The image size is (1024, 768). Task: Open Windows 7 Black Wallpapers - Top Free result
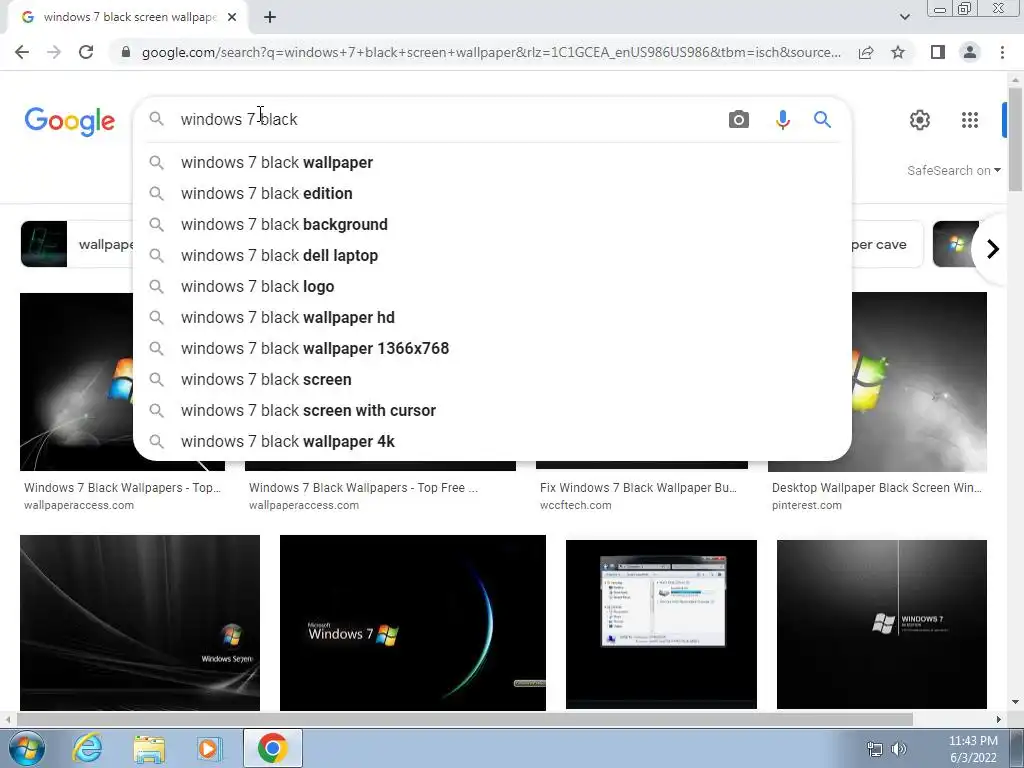(x=363, y=488)
